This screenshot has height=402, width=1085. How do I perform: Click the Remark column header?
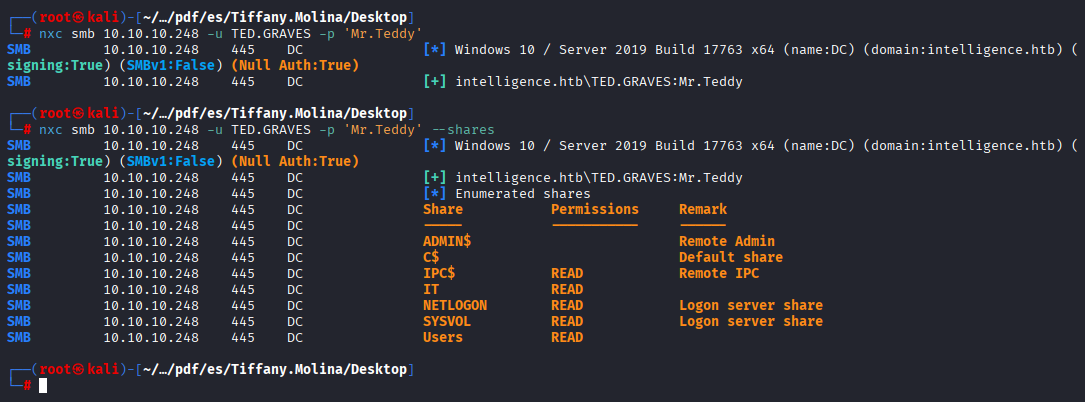point(703,209)
